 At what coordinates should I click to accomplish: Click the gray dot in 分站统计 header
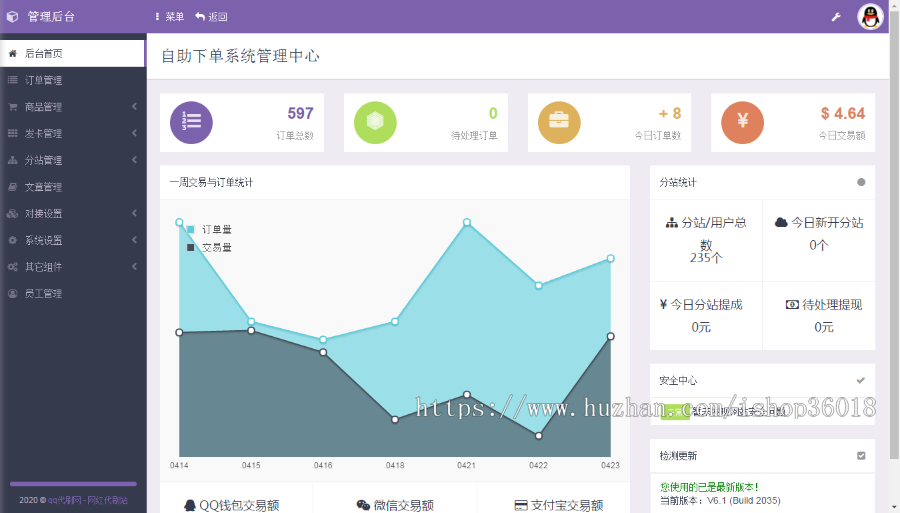tap(861, 182)
